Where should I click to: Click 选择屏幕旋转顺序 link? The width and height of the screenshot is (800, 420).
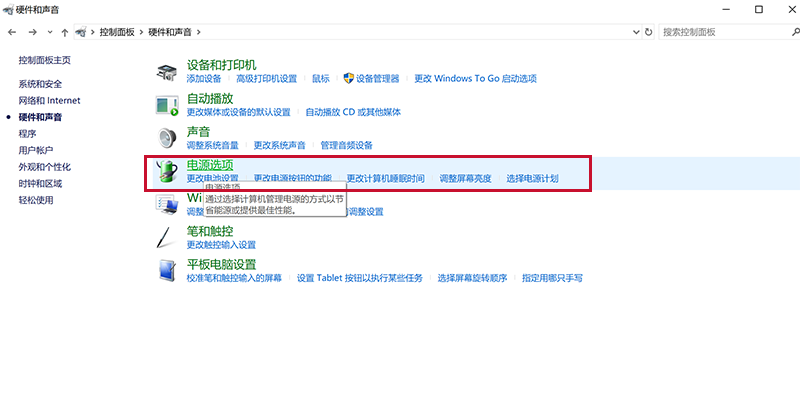(x=472, y=278)
